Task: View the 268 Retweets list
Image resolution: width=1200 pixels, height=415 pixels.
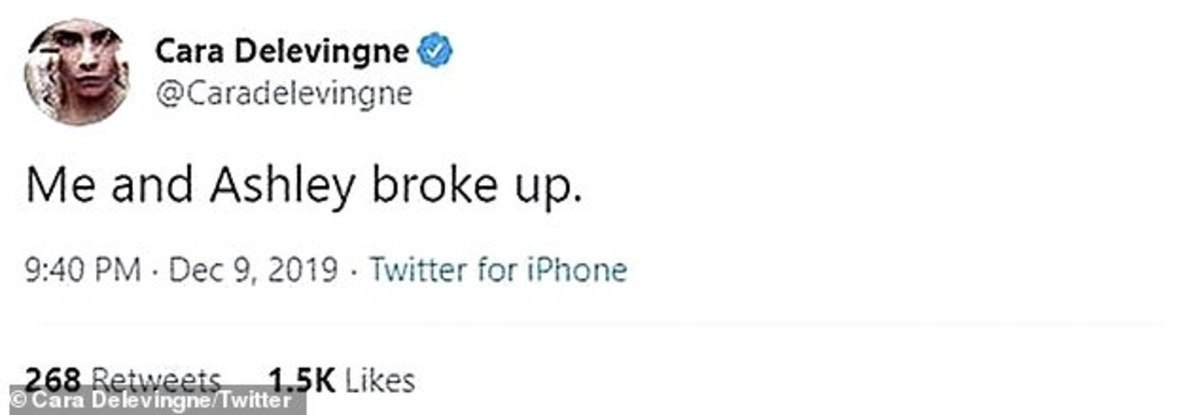Action: coord(124,381)
